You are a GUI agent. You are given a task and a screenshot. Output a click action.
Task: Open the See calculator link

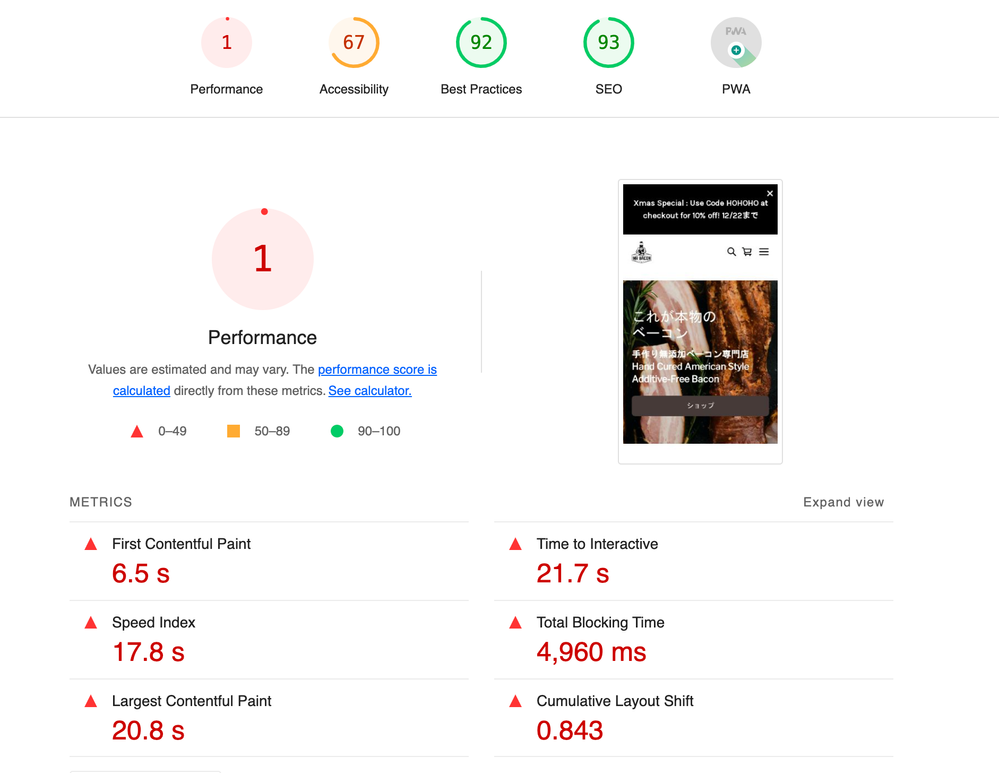[370, 391]
